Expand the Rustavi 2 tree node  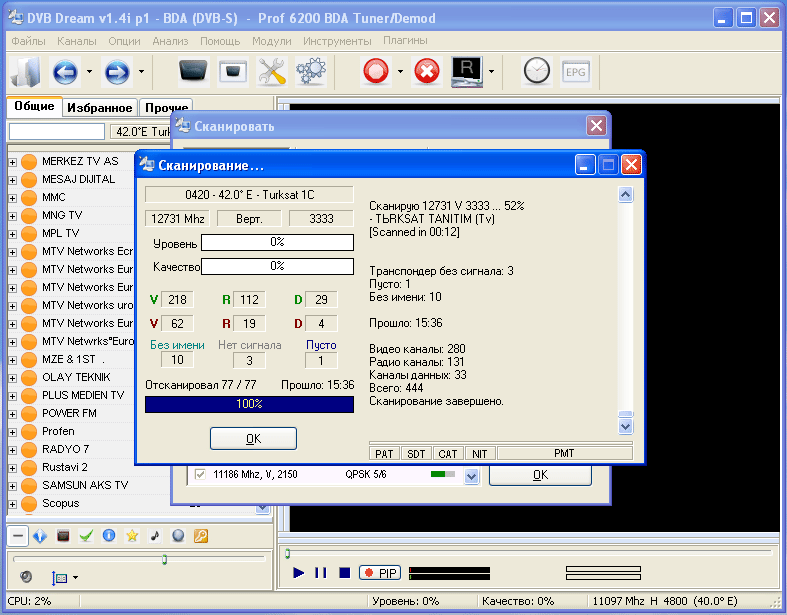pos(13,468)
